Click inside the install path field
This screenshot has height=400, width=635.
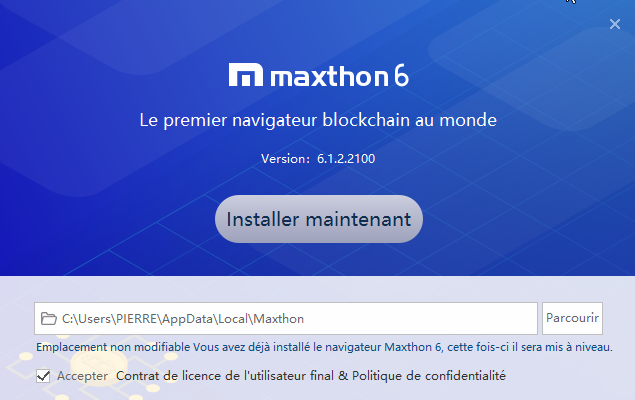(x=400, y=319)
